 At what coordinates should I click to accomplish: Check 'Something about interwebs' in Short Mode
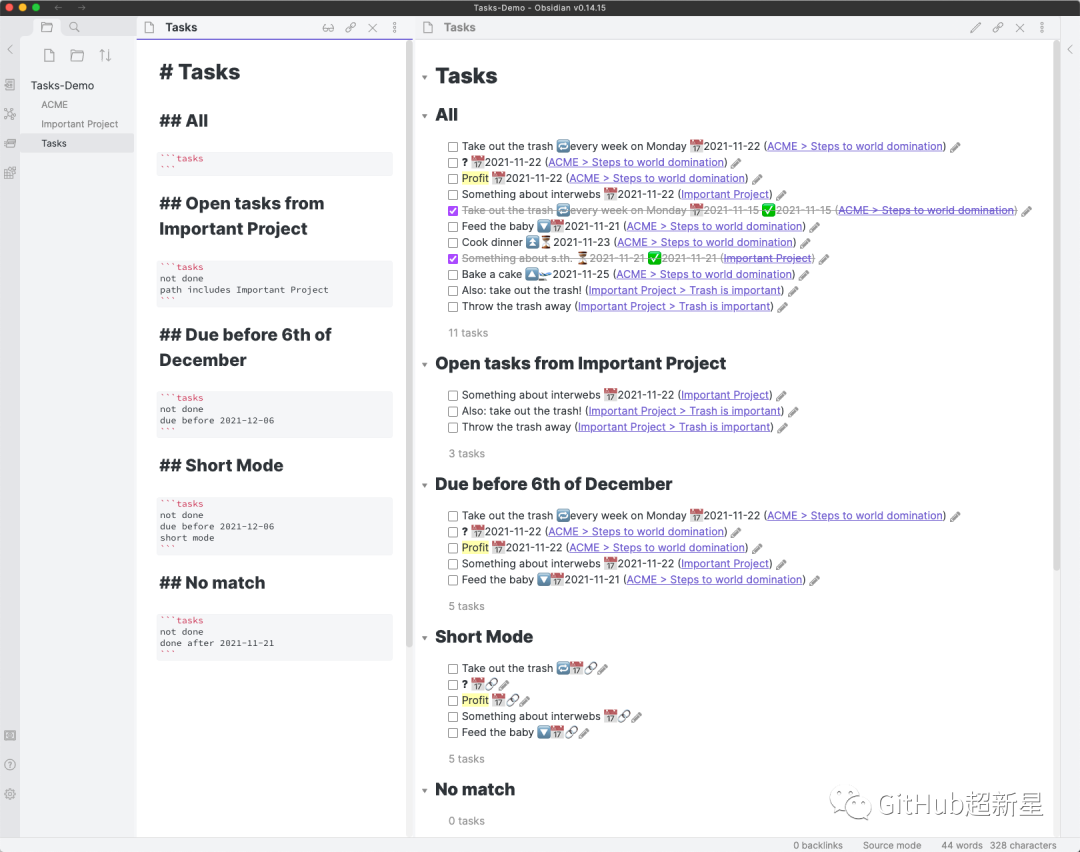click(453, 717)
